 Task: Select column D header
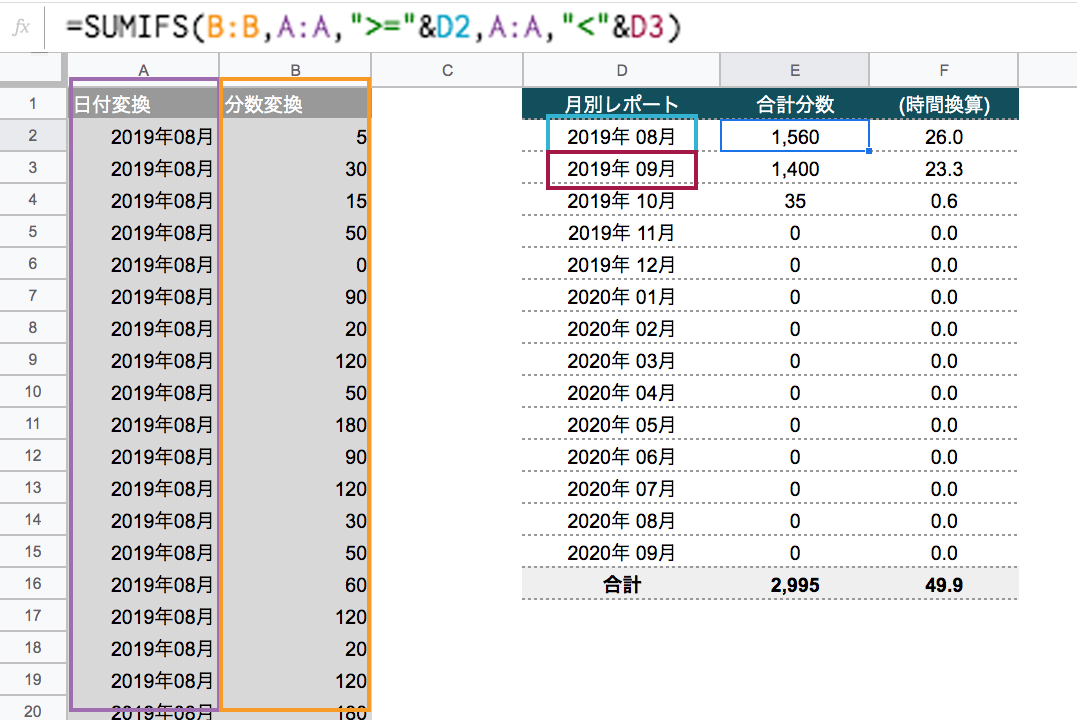[622, 70]
